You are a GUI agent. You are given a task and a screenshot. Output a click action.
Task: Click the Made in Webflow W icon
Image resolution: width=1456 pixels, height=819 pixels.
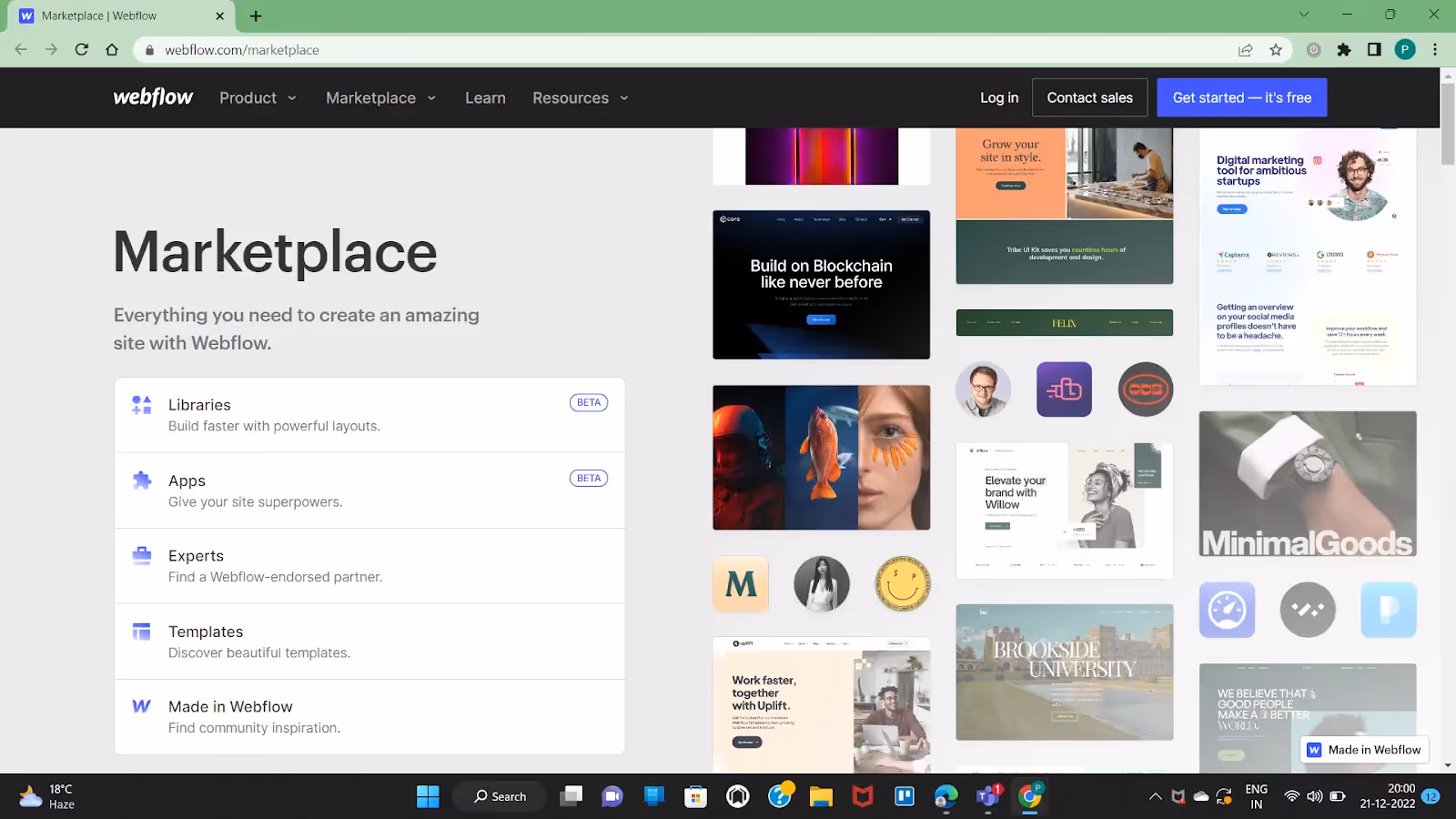click(142, 706)
